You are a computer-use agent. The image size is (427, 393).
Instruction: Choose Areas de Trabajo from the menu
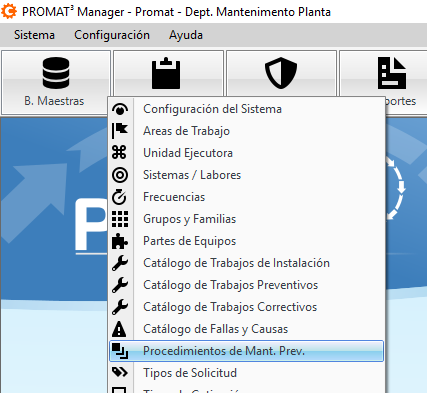click(247, 131)
